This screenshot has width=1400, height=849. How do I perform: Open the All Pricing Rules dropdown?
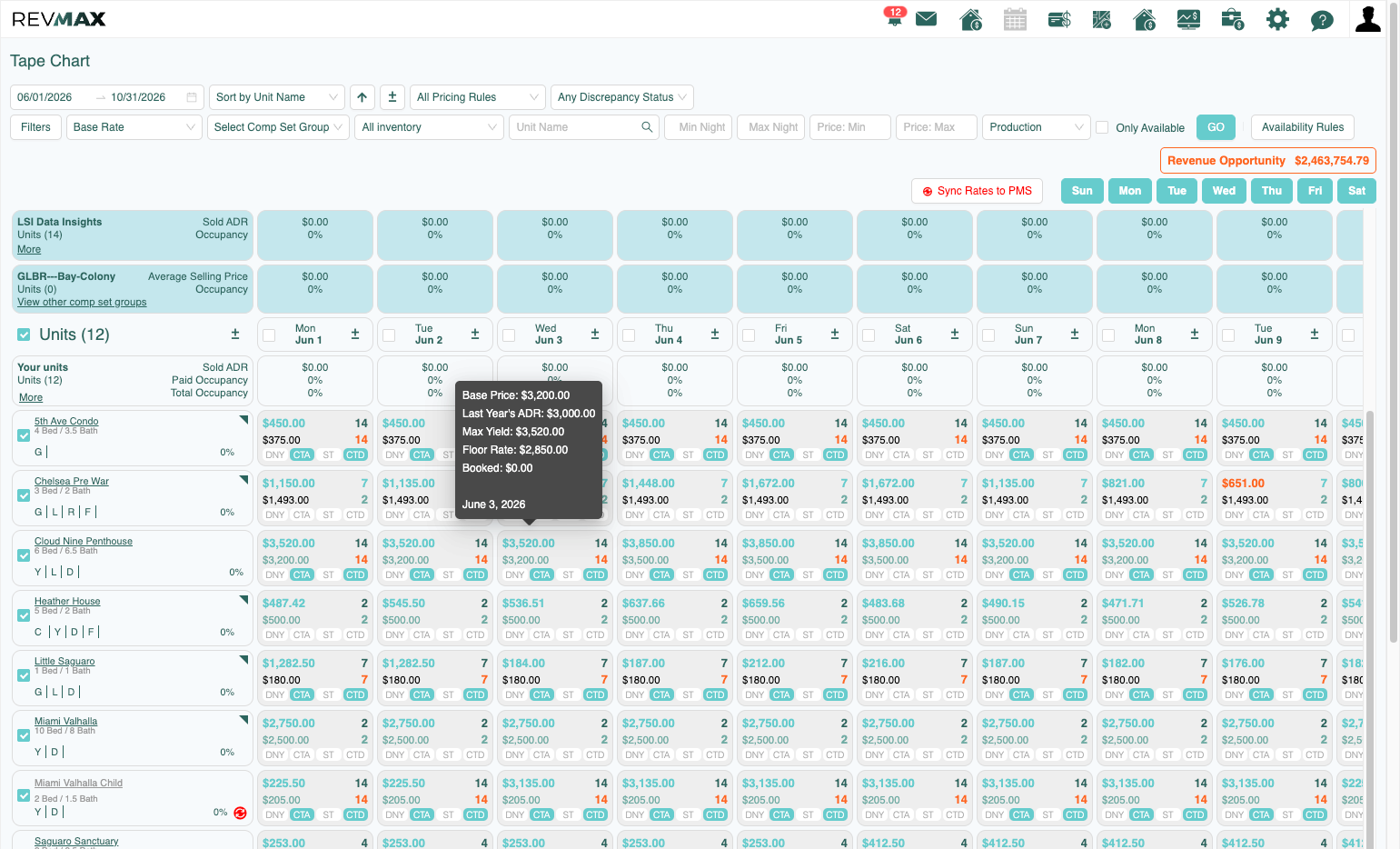(477, 97)
